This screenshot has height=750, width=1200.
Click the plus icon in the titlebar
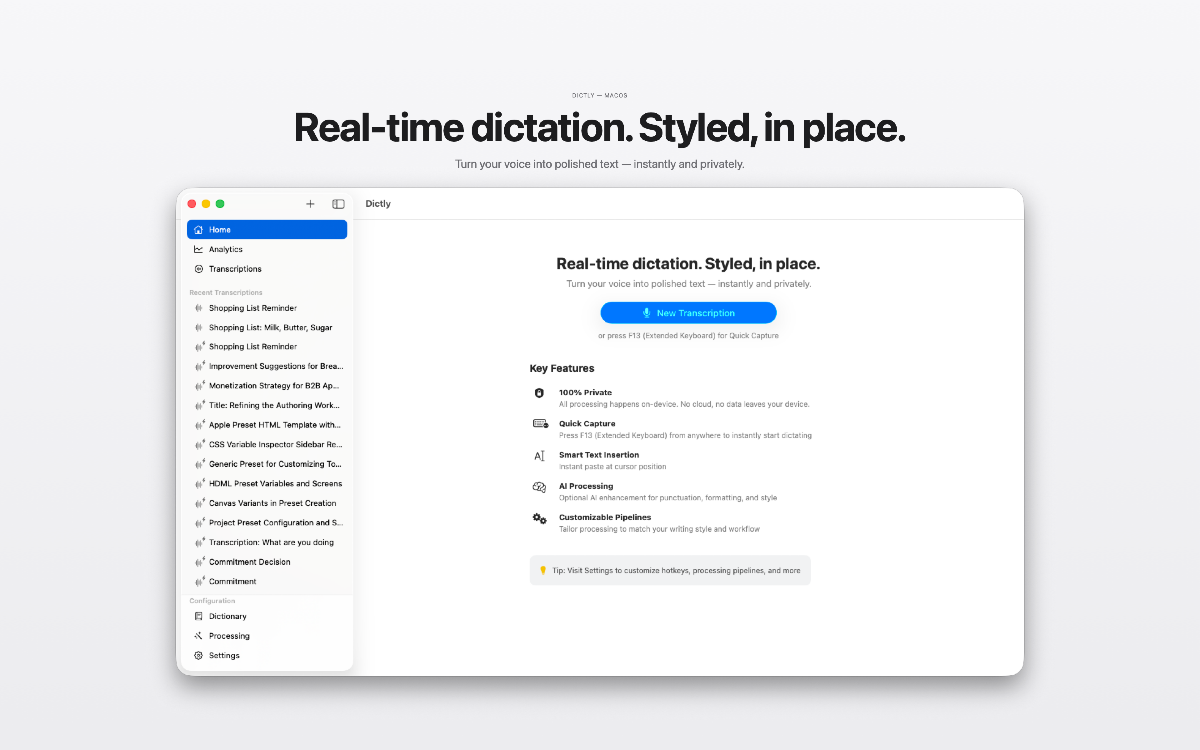[310, 203]
